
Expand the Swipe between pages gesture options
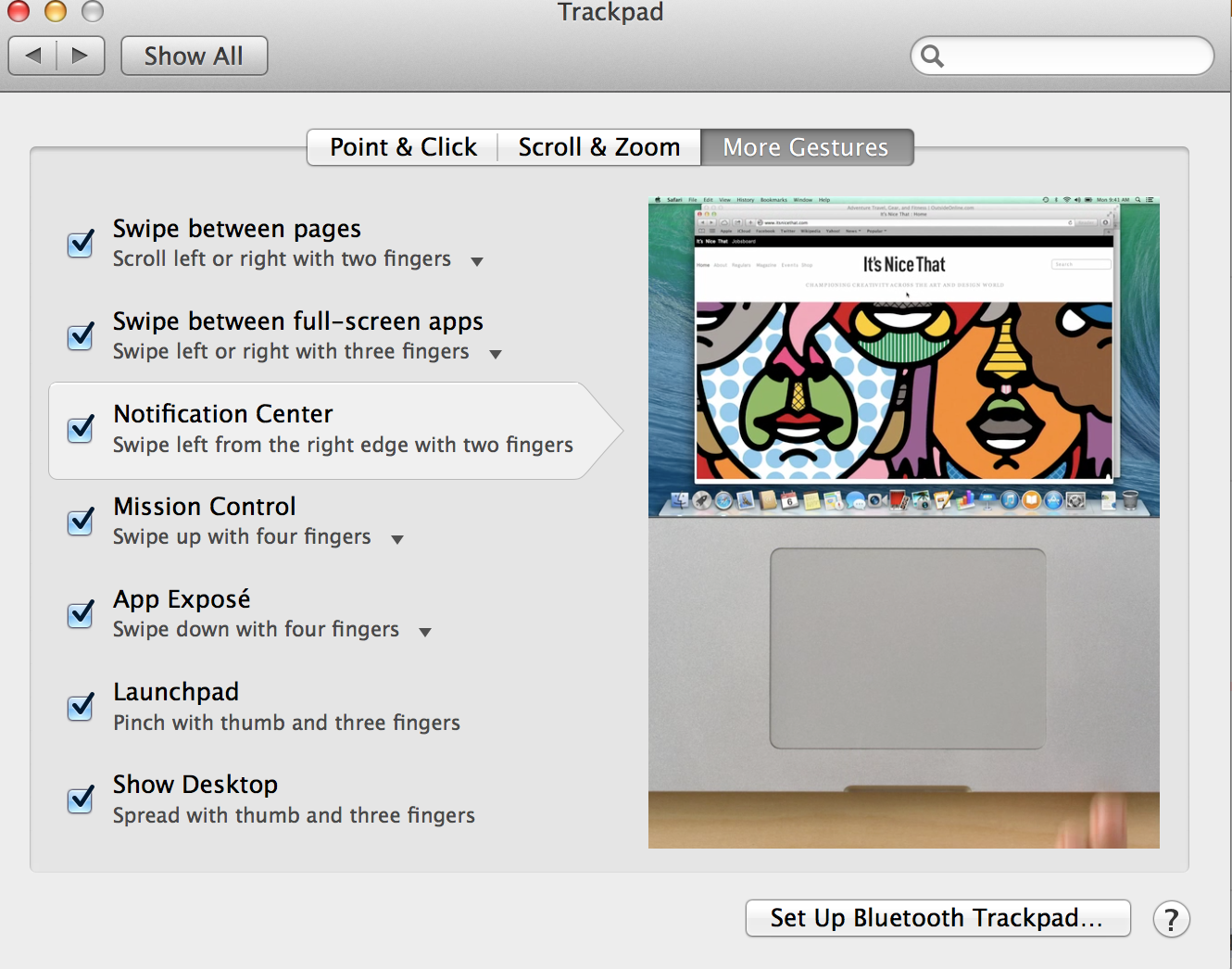477,261
